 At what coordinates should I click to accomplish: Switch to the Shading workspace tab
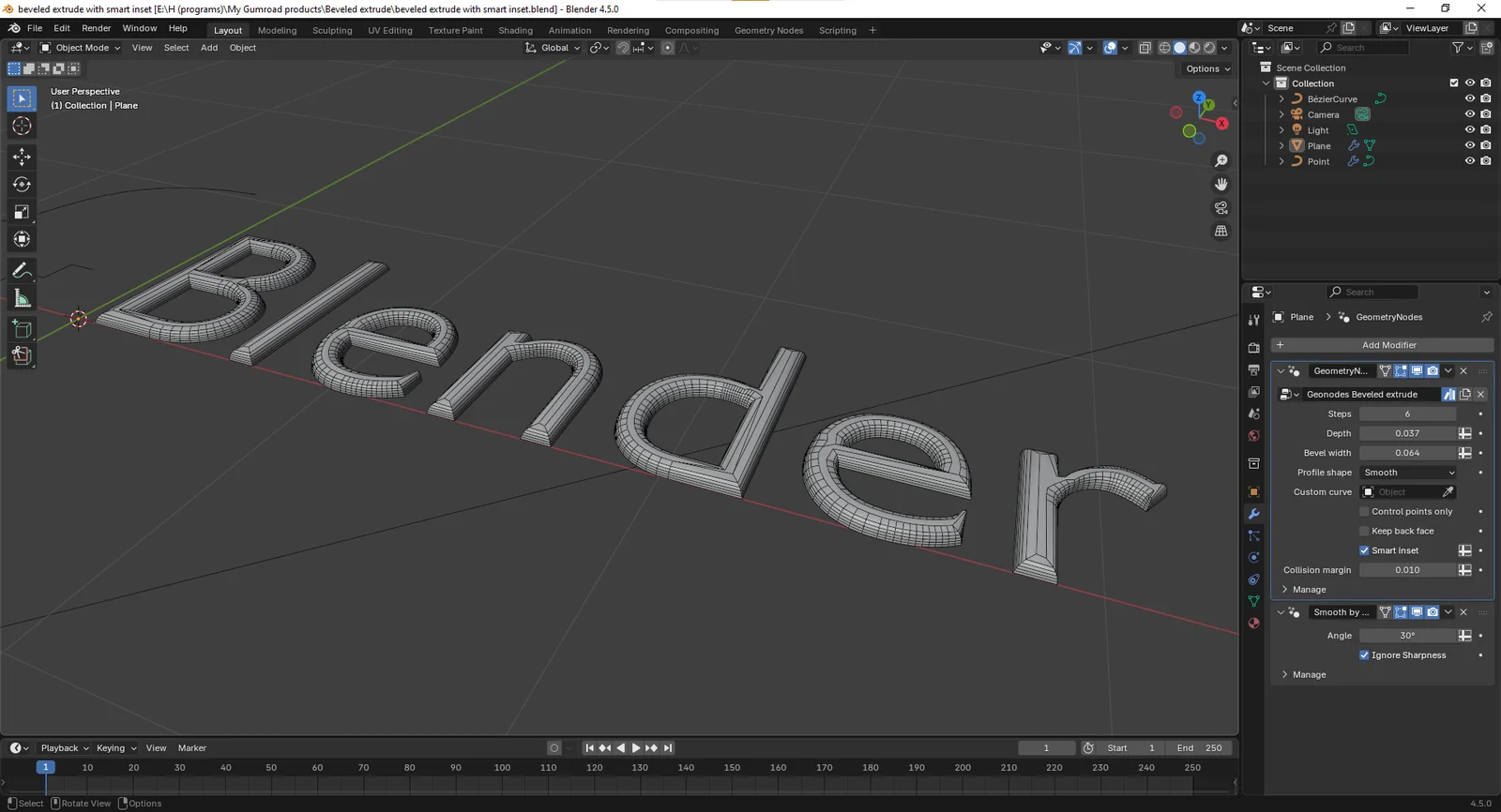coord(515,30)
